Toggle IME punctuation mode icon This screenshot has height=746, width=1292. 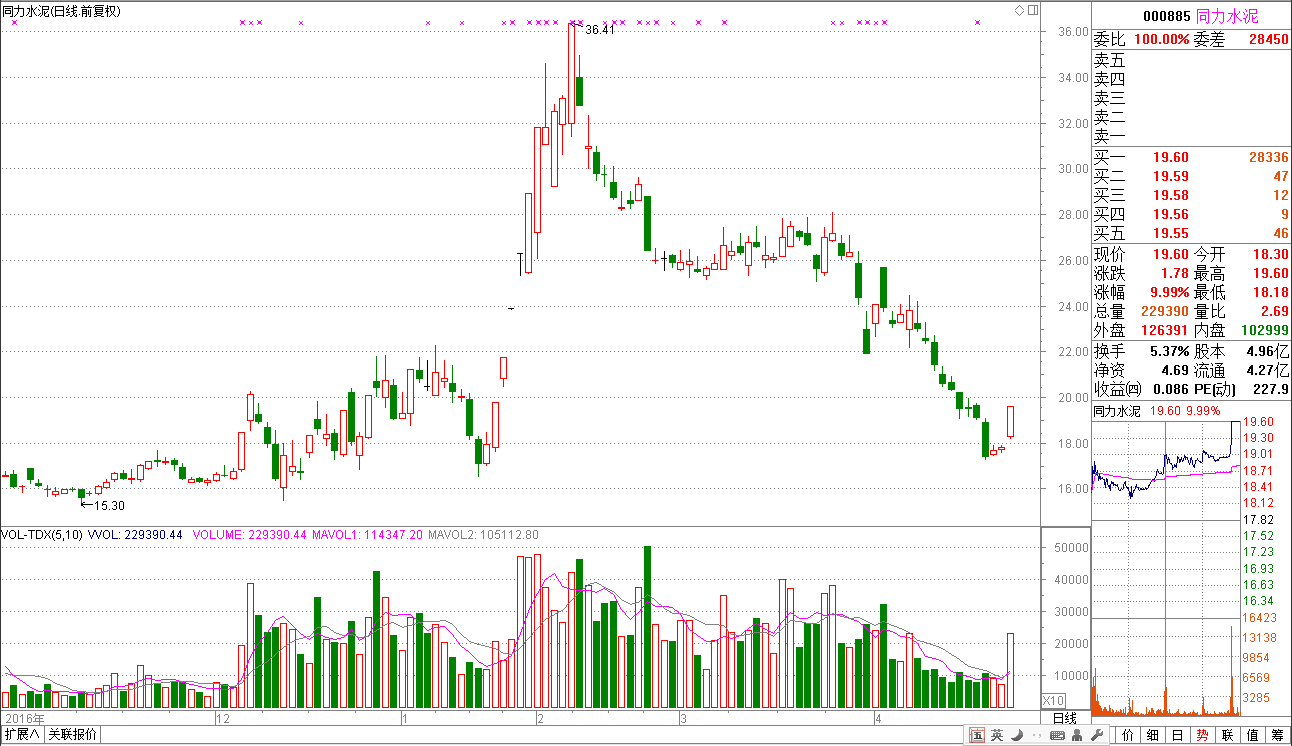[1036, 736]
